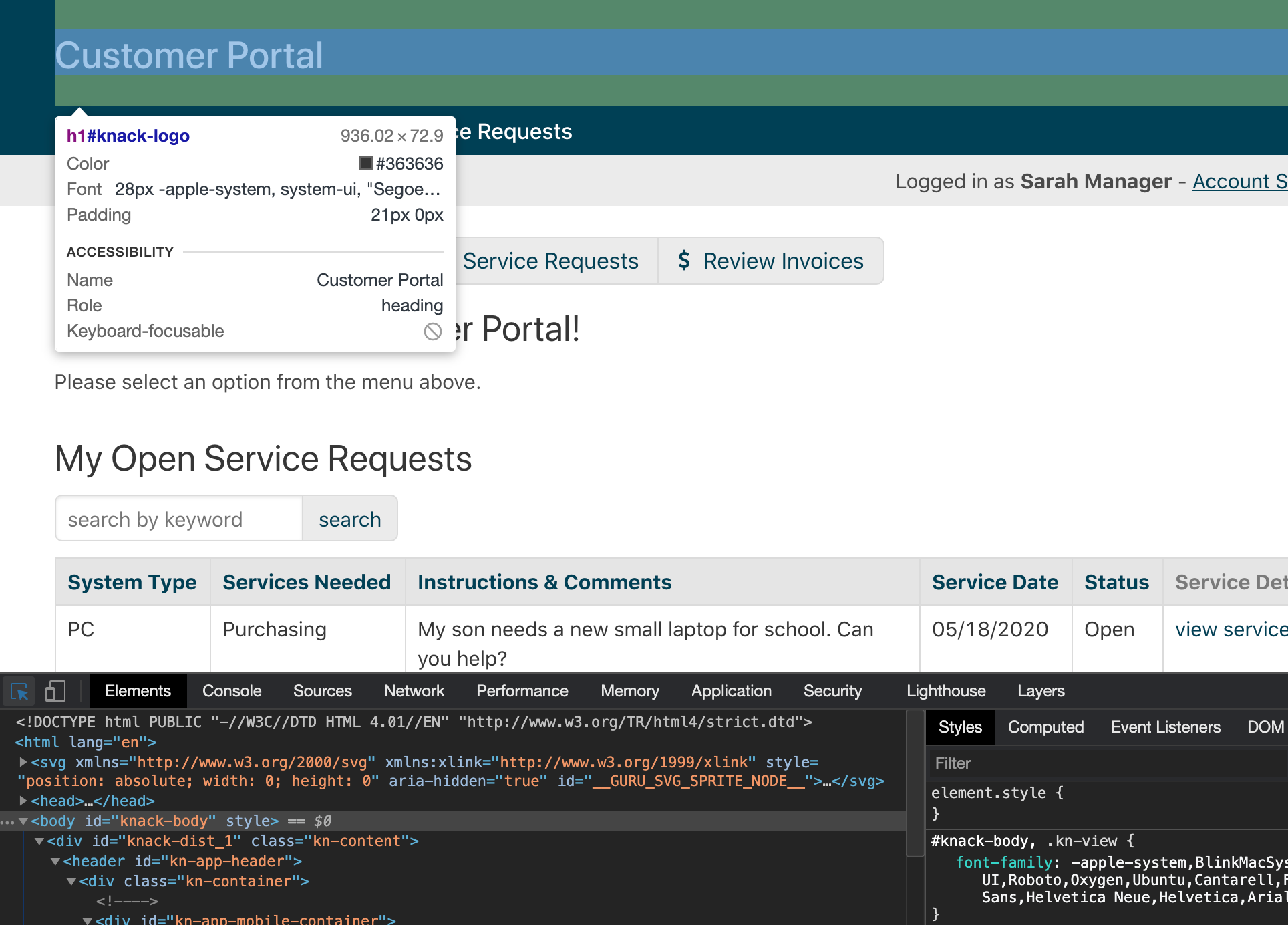Collapse the knack-dist_1 div node
Image resolution: width=1288 pixels, height=925 pixels.
click(x=39, y=841)
